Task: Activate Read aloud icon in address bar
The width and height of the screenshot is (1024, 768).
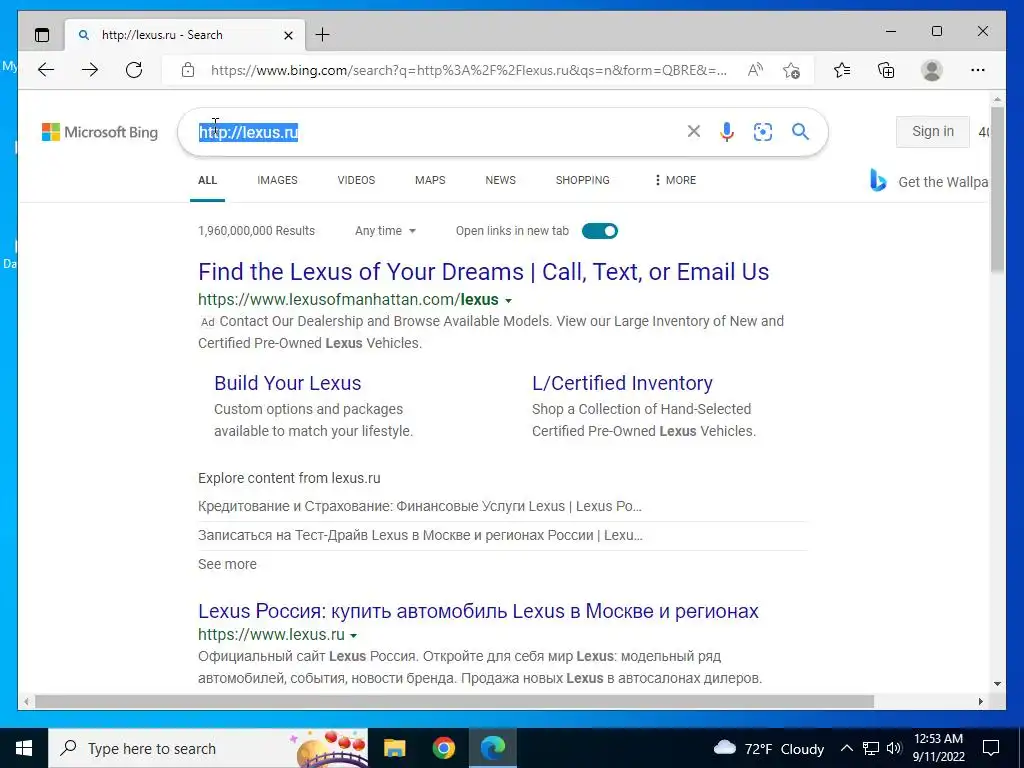Action: pyautogui.click(x=755, y=70)
